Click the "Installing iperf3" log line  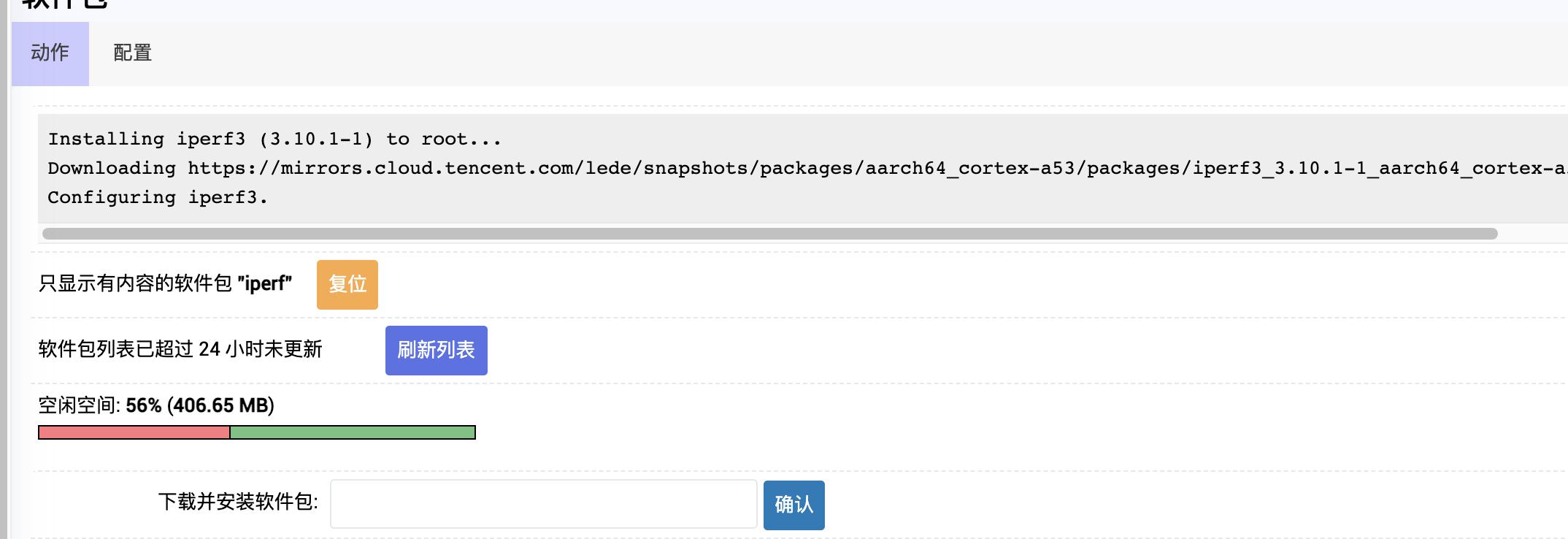coord(274,139)
